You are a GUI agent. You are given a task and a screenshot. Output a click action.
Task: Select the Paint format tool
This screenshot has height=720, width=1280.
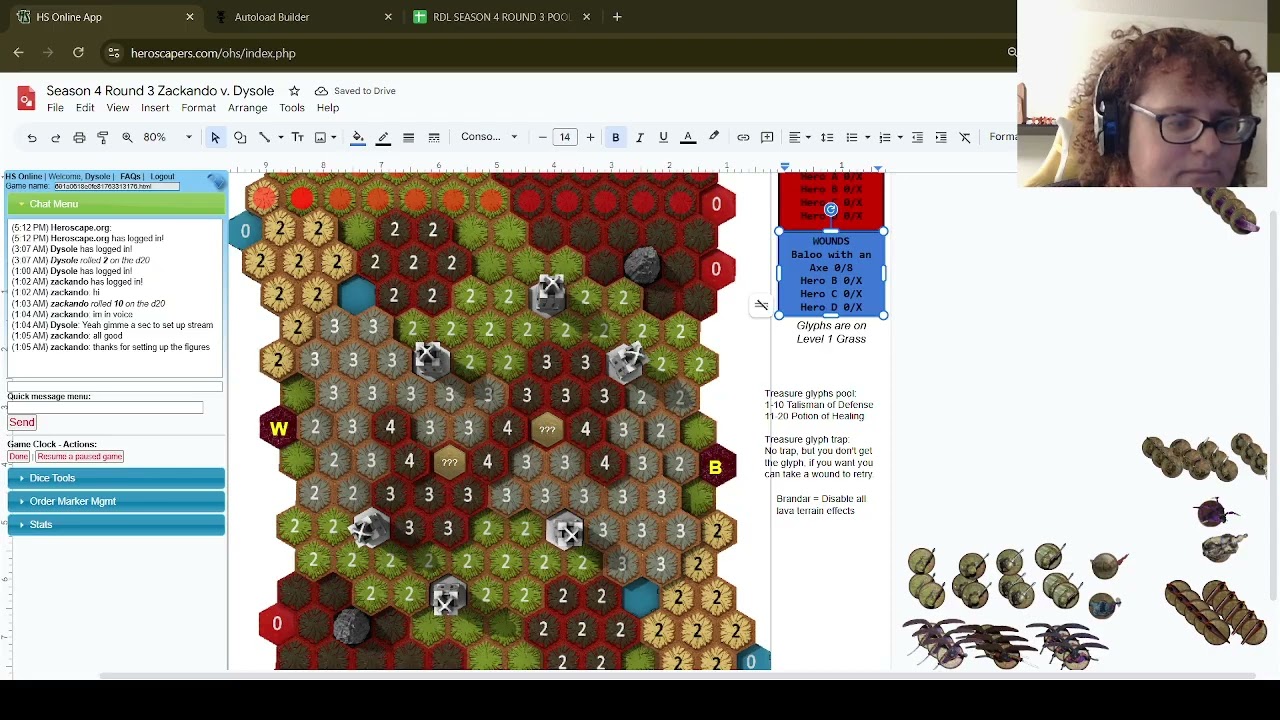pos(102,137)
